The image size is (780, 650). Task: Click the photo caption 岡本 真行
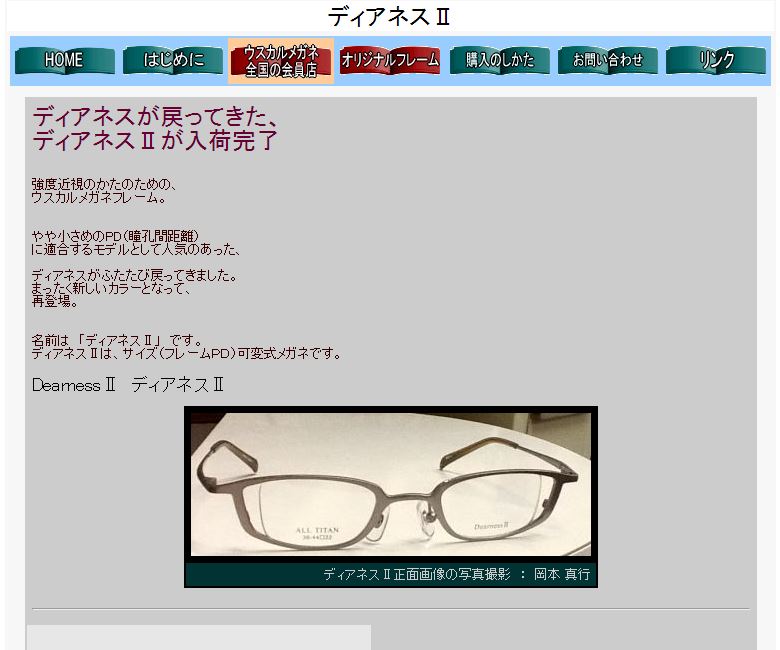pyautogui.click(x=562, y=574)
